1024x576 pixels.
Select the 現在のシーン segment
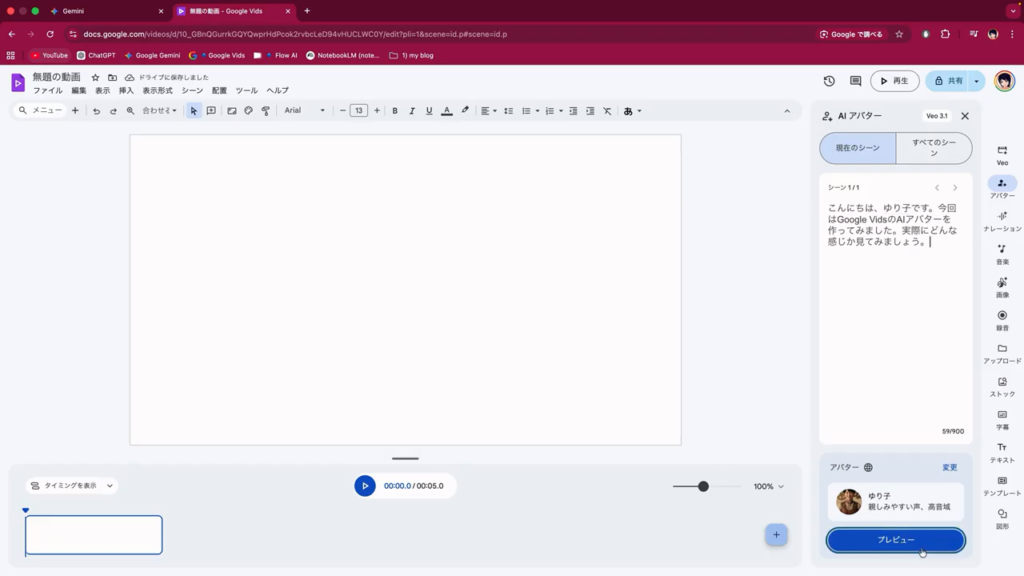pos(858,148)
